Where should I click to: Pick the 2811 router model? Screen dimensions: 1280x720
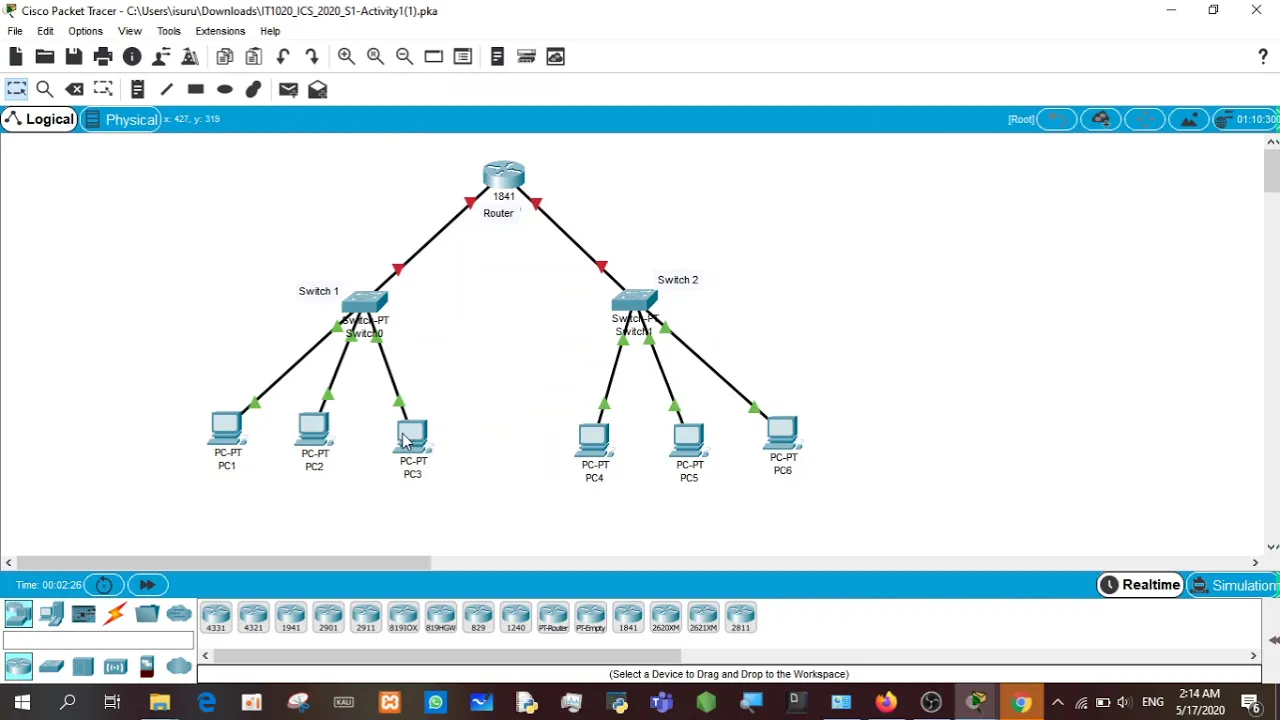(740, 618)
